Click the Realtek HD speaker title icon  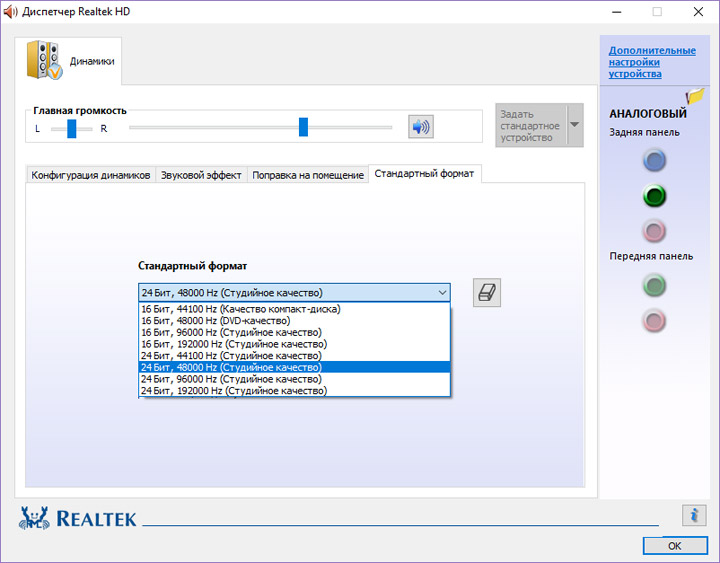point(10,11)
